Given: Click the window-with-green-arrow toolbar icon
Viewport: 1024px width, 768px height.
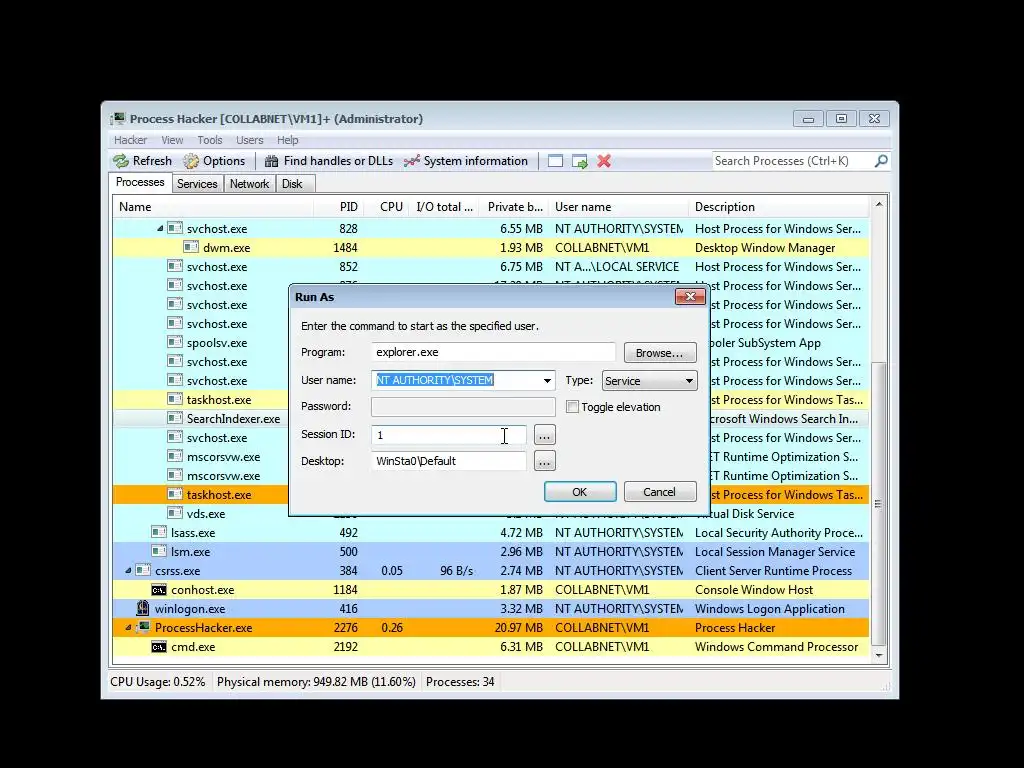Looking at the screenshot, I should tap(579, 161).
